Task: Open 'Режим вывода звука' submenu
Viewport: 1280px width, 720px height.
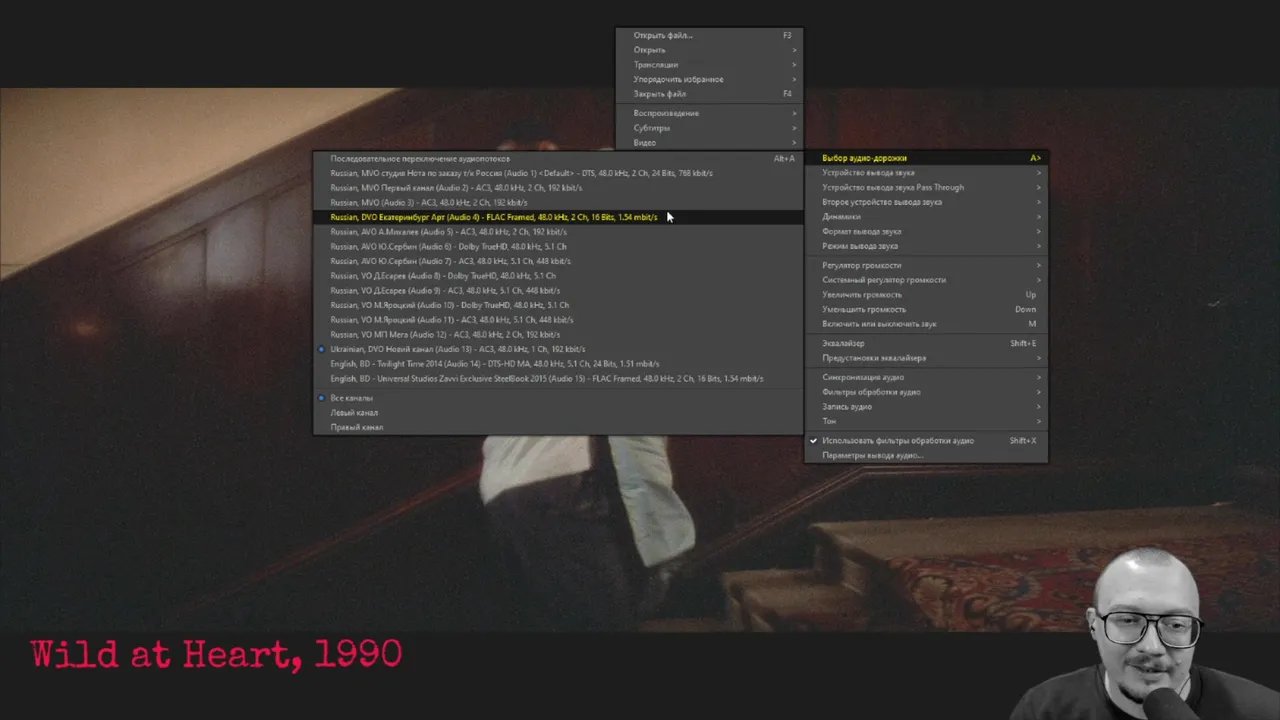Action: click(927, 246)
